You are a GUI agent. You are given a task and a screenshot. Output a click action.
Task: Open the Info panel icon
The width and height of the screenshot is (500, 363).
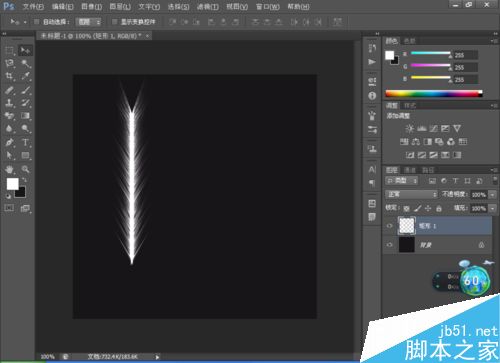click(x=372, y=96)
